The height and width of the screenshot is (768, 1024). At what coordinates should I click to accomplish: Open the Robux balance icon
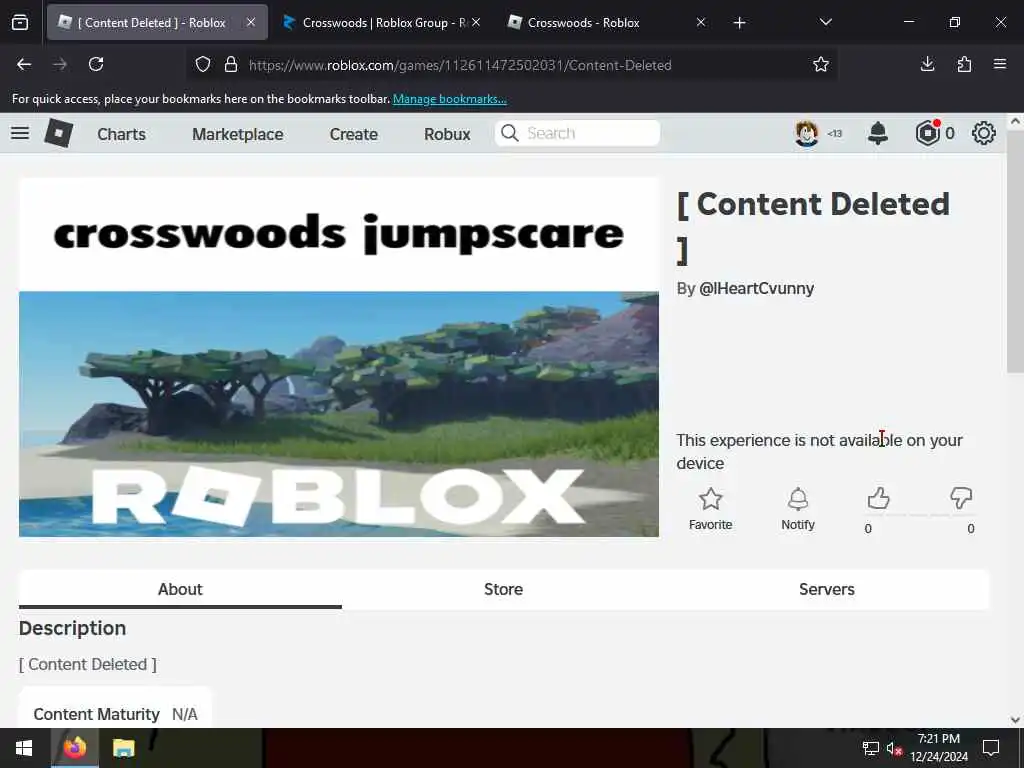coord(927,133)
